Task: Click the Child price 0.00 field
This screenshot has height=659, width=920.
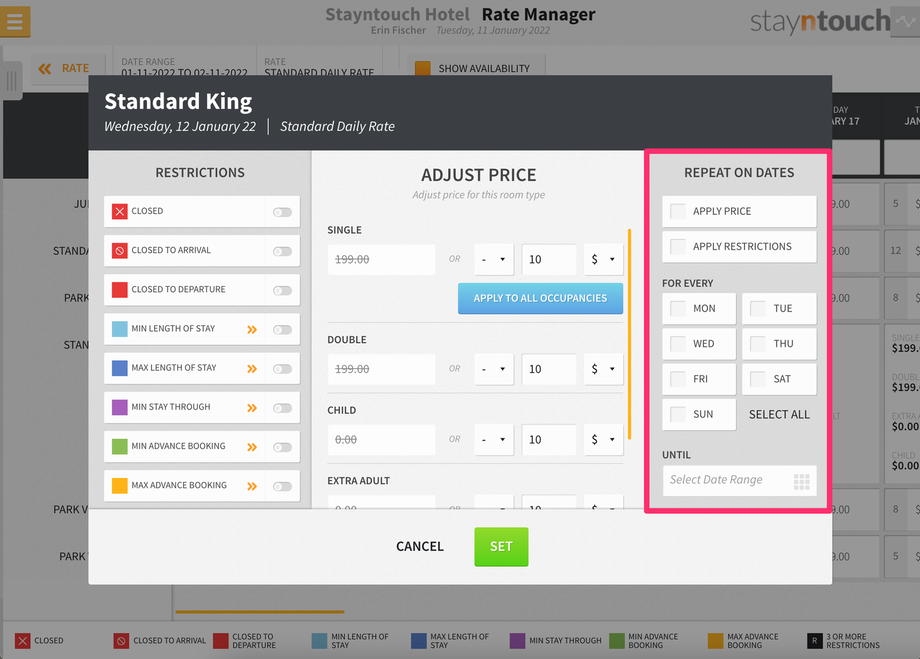Action: tap(381, 440)
